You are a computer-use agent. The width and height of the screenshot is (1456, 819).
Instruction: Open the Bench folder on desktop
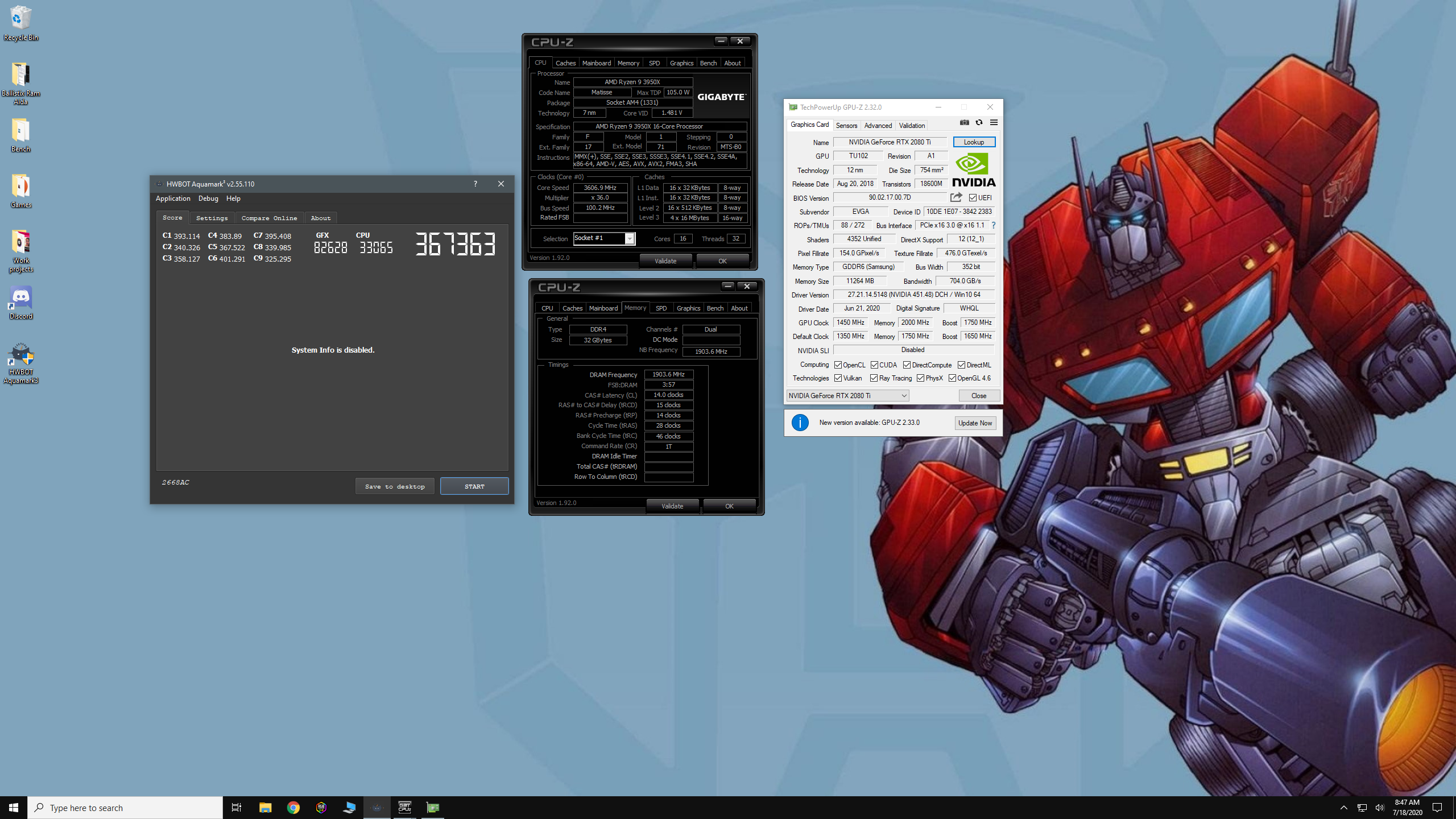click(x=20, y=135)
